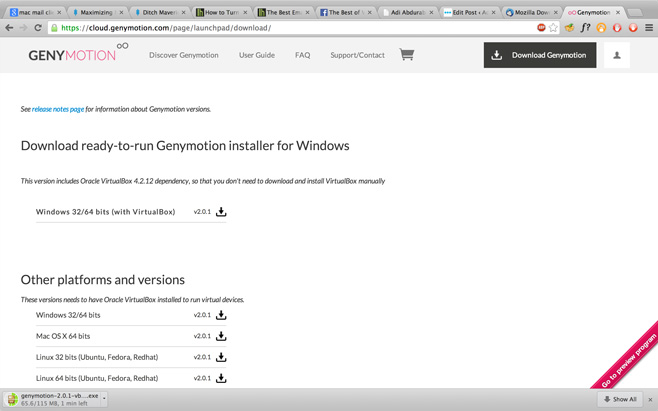
Task: Download Windows 32/64 bits with VirtualBox installer
Action: [221, 212]
